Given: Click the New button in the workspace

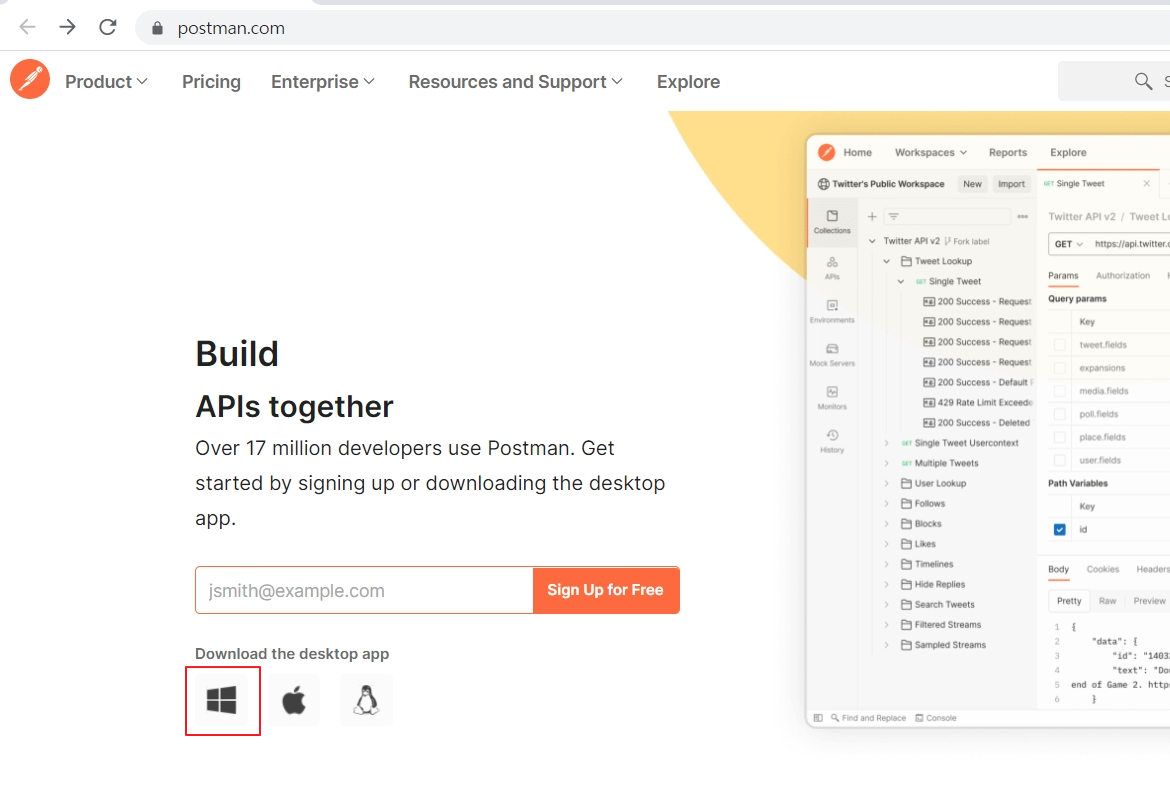Looking at the screenshot, I should [x=972, y=184].
